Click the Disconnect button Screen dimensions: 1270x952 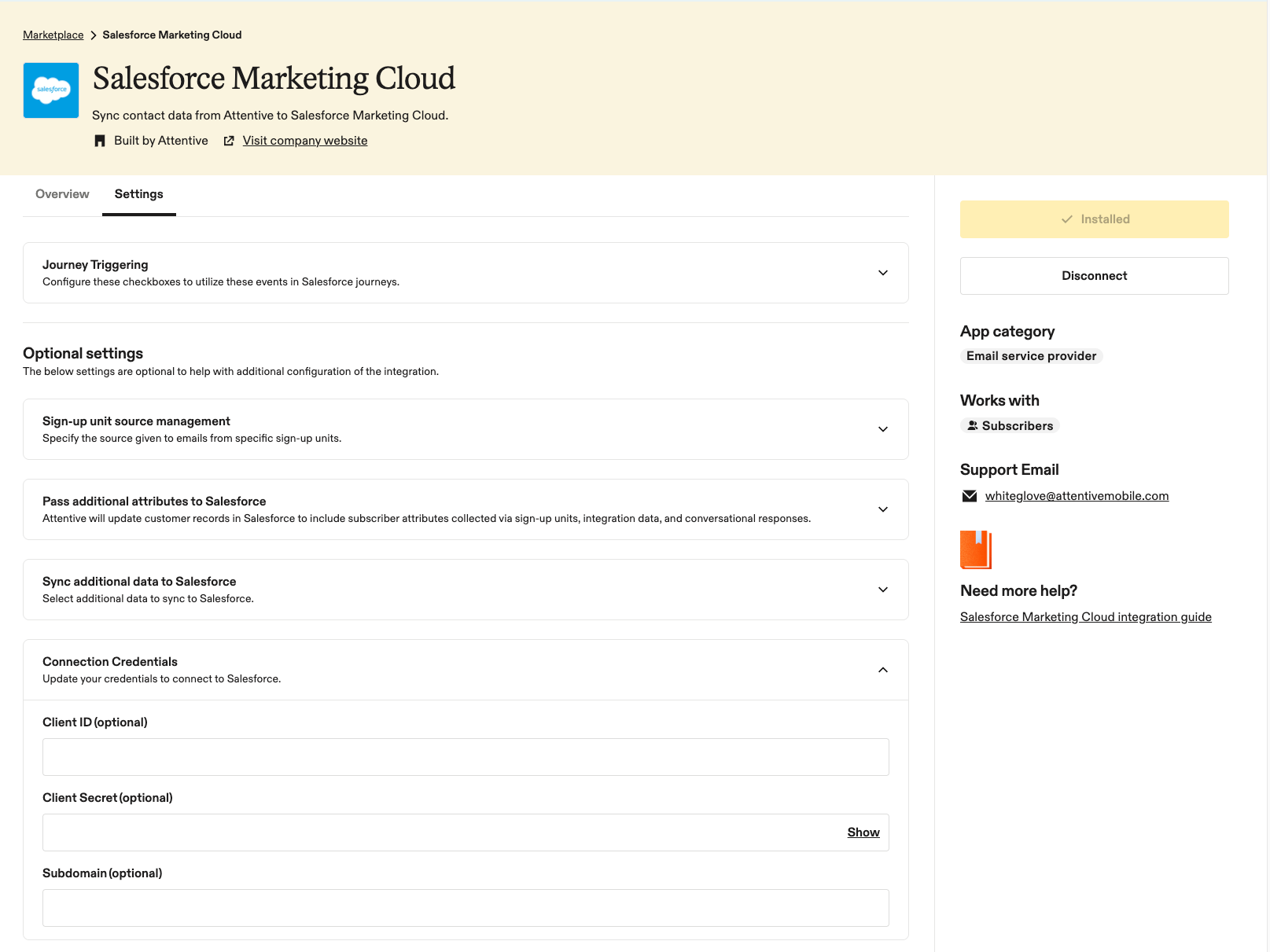(1095, 276)
